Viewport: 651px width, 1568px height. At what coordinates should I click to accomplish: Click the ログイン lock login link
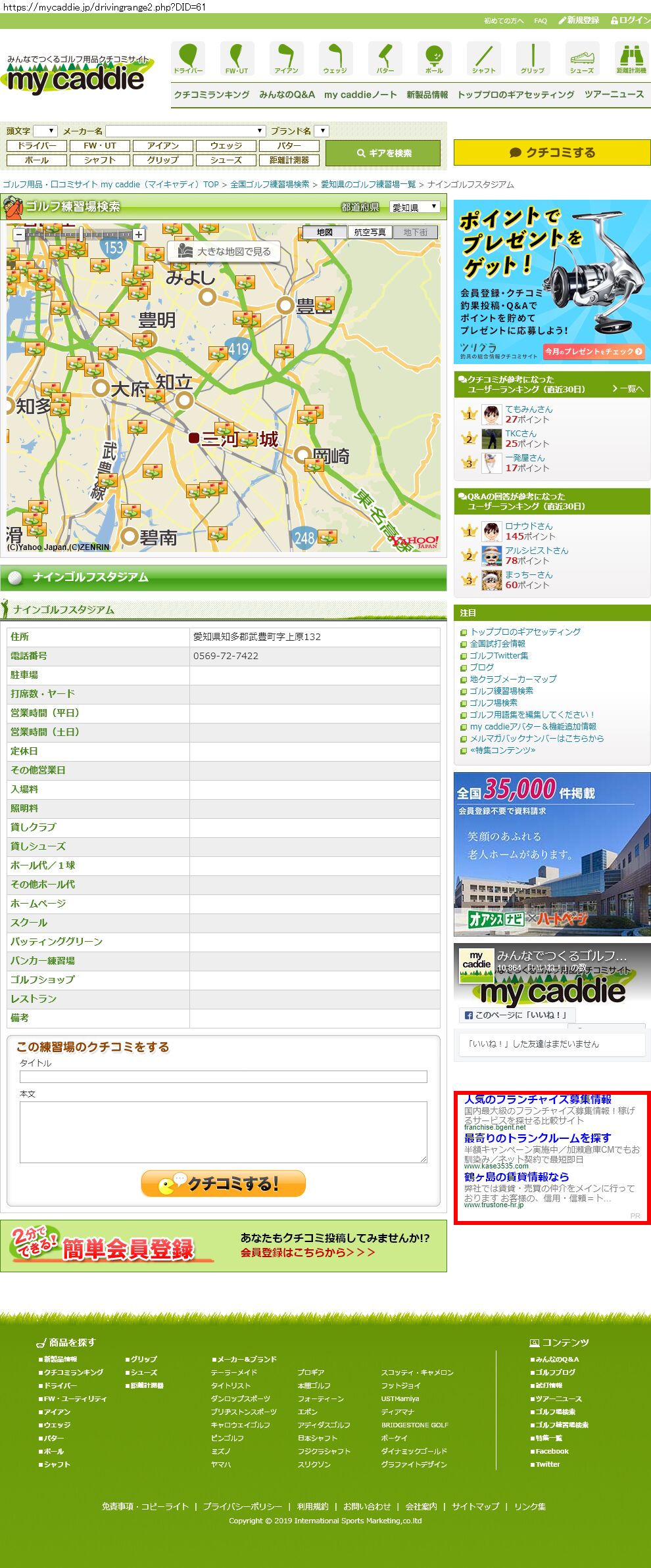click(631, 20)
